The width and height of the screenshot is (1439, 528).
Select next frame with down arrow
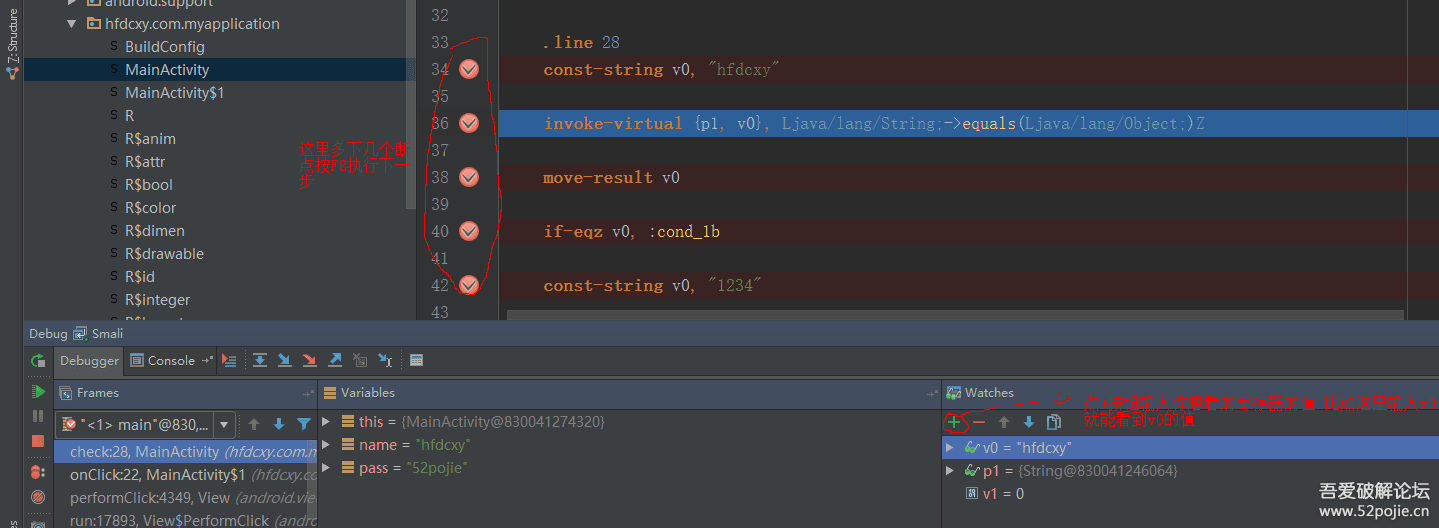pyautogui.click(x=279, y=424)
